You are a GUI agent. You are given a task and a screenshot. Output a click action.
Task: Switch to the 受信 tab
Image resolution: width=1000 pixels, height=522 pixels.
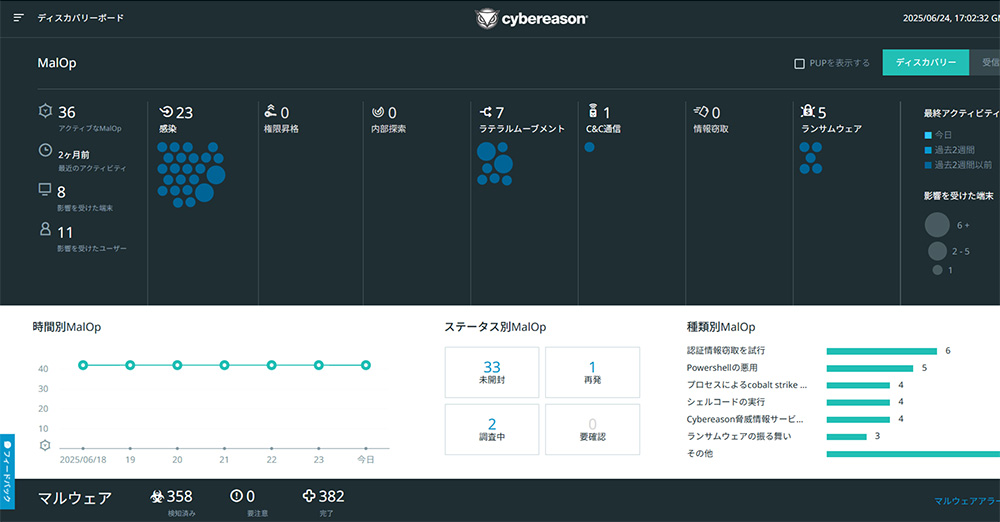[x=985, y=63]
